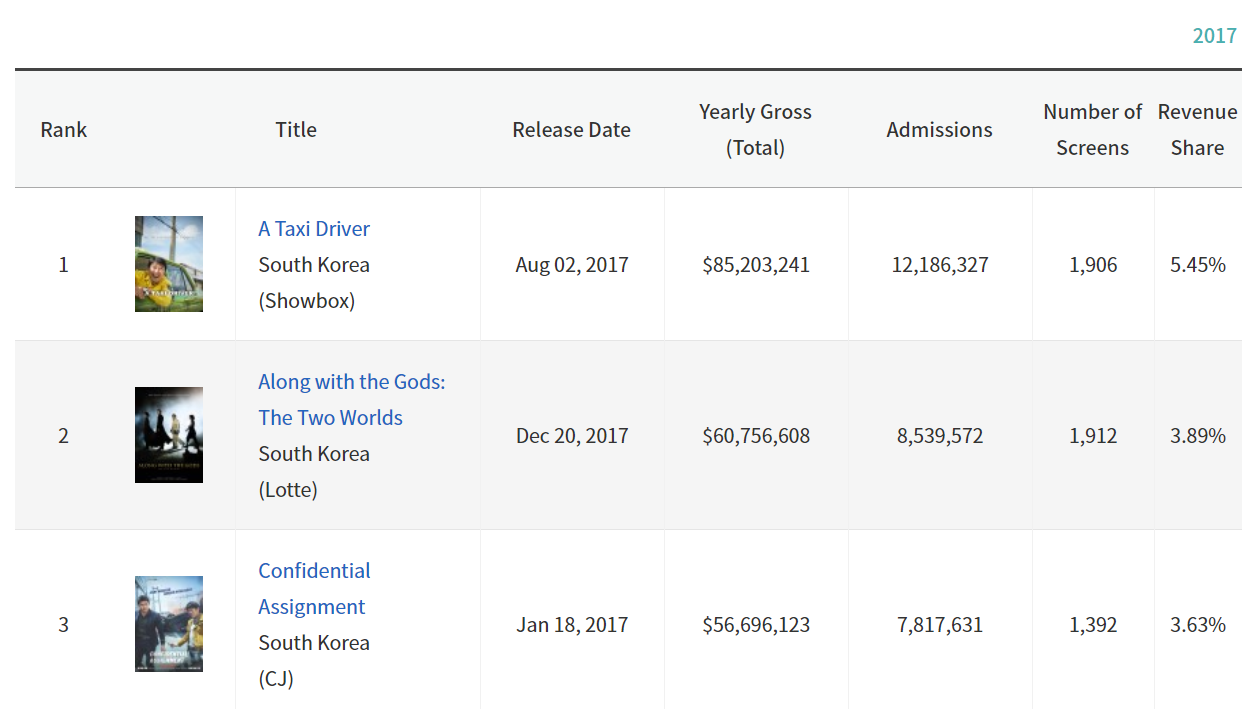1254x709 pixels.
Task: Click the Along with the Gods poster thumbnail
Action: point(169,435)
